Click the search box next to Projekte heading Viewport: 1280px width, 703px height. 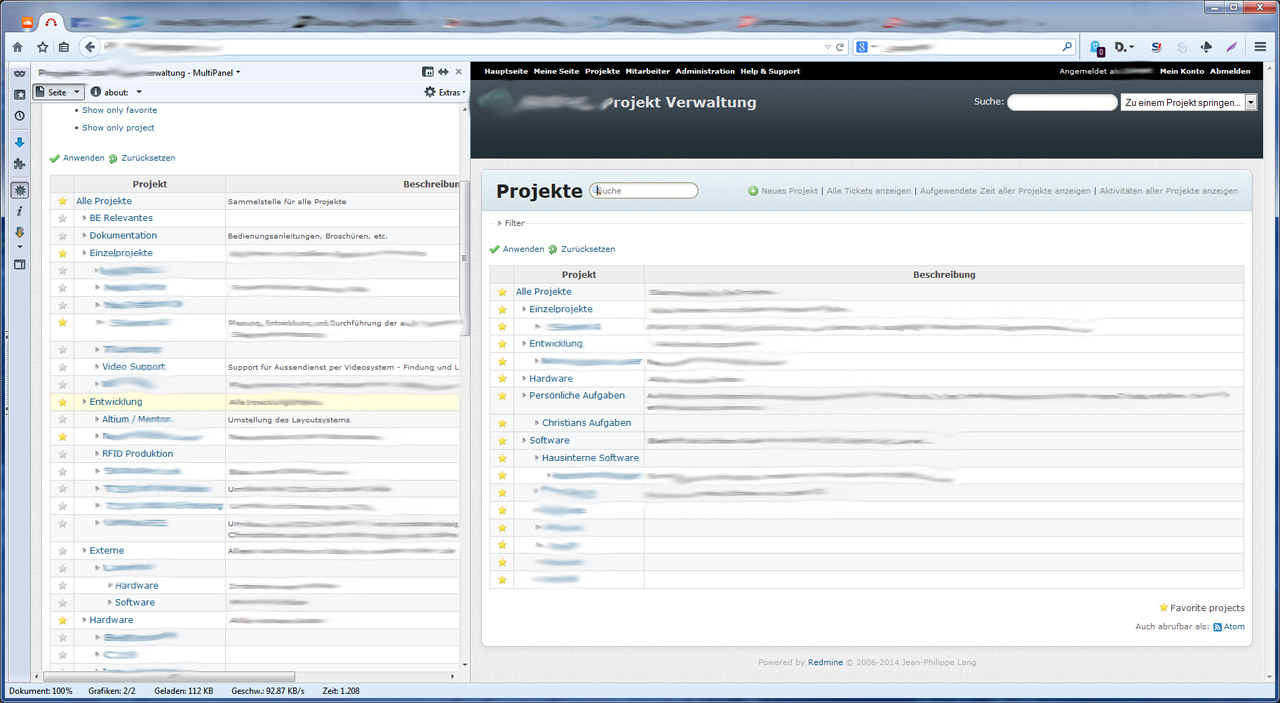click(x=644, y=191)
